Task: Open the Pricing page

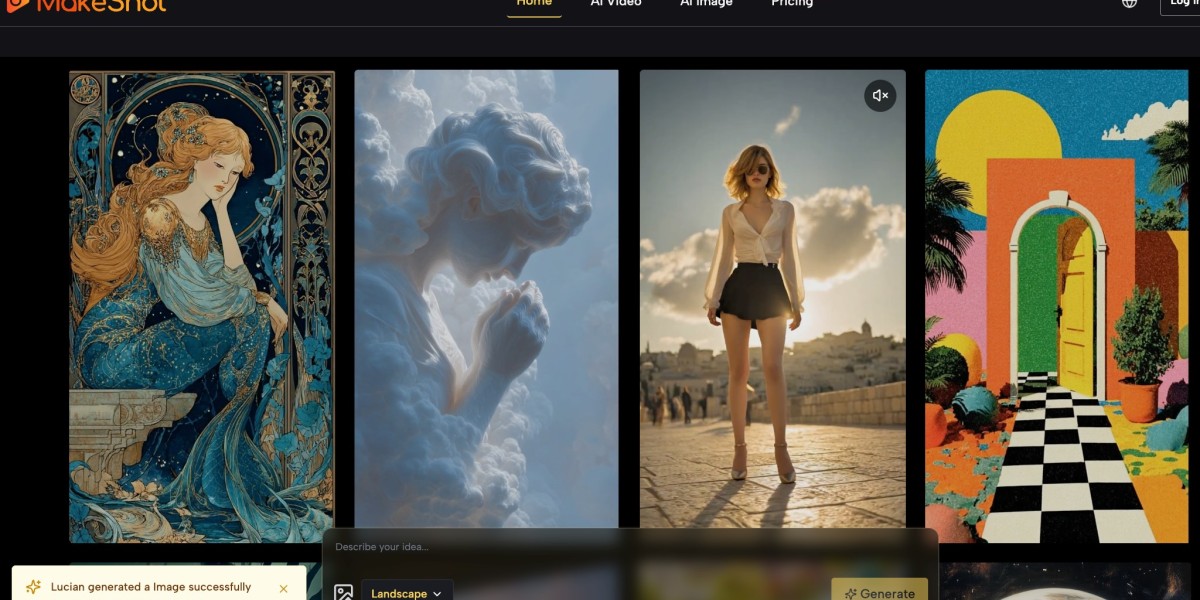Action: pyautogui.click(x=792, y=3)
